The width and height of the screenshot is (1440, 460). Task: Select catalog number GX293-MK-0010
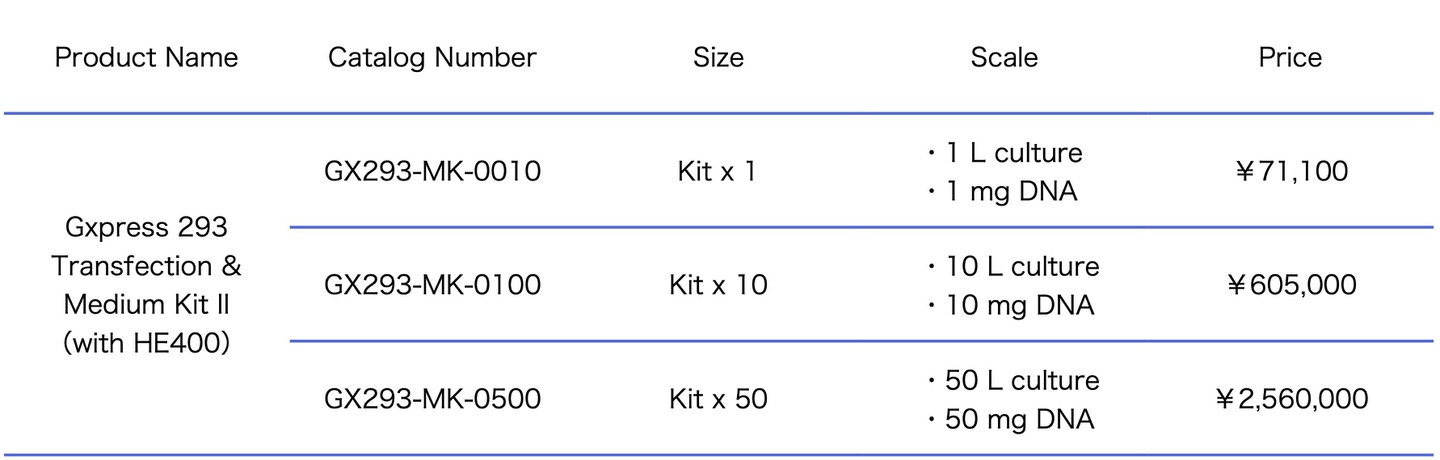[432, 171]
